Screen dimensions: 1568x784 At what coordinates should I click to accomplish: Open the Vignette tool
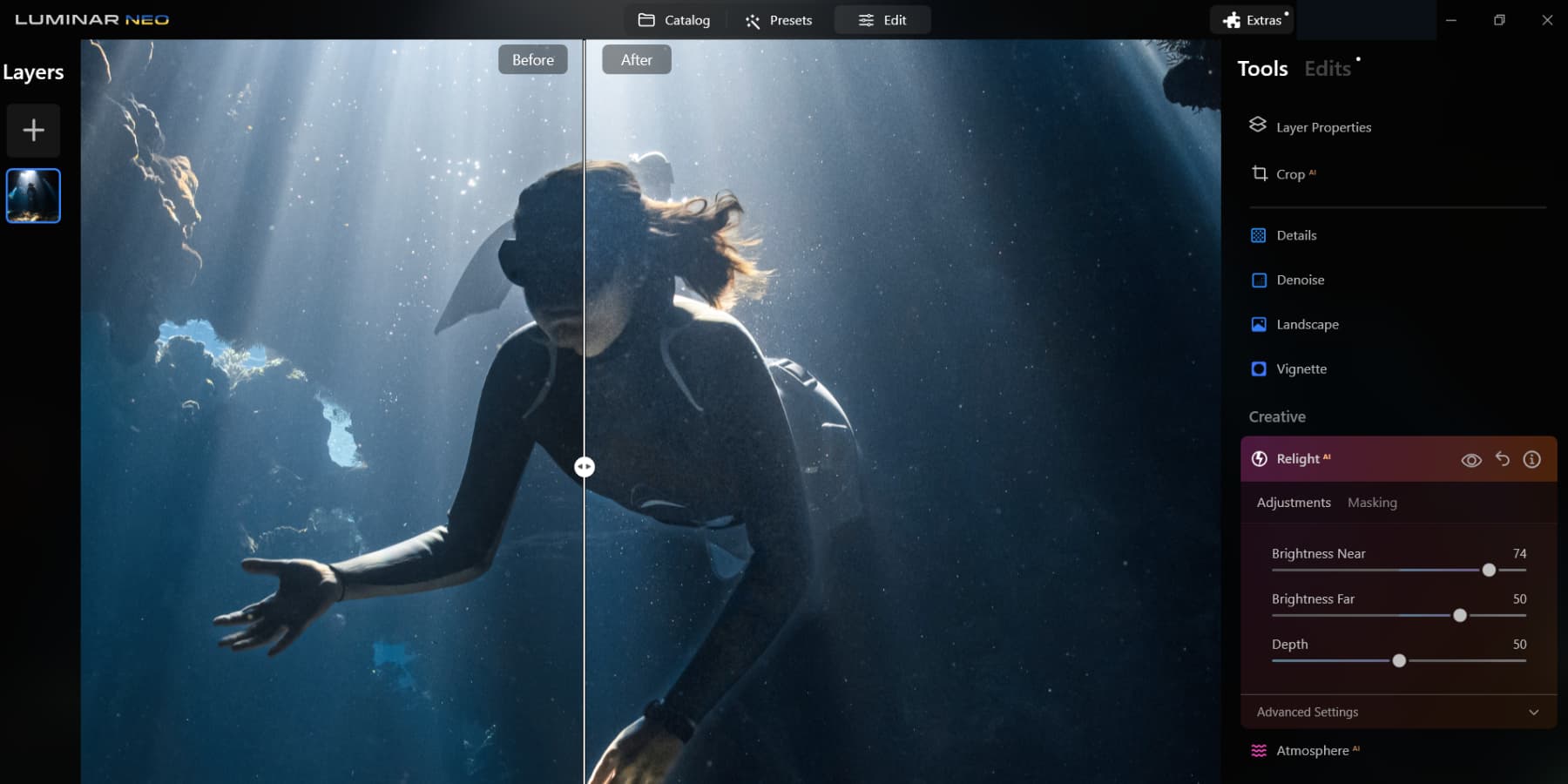(1301, 368)
